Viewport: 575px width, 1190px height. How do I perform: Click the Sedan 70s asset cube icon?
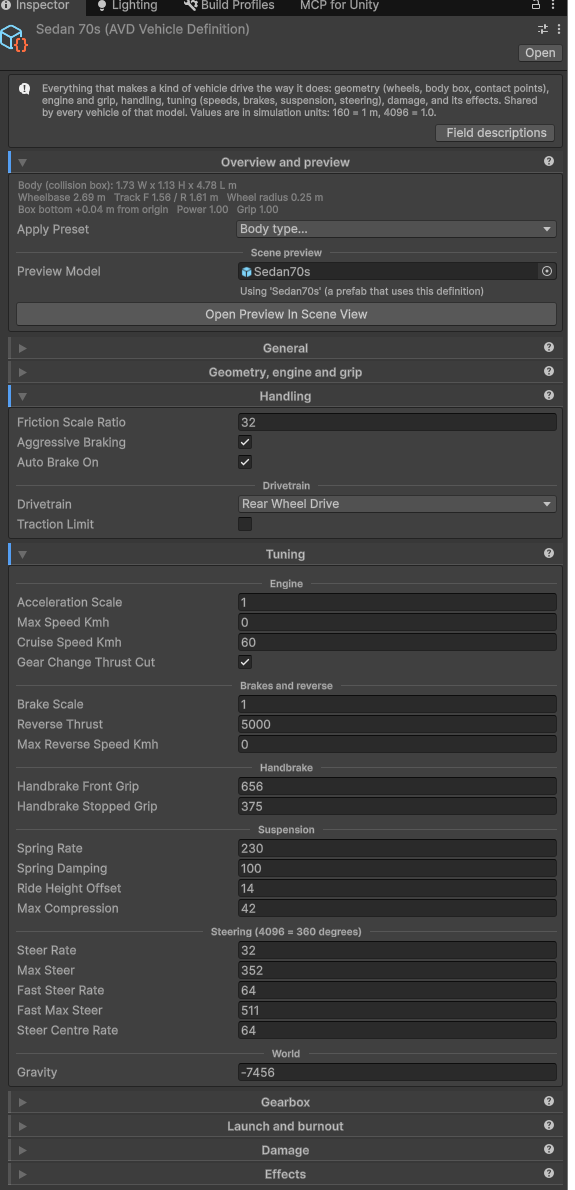click(x=14, y=38)
